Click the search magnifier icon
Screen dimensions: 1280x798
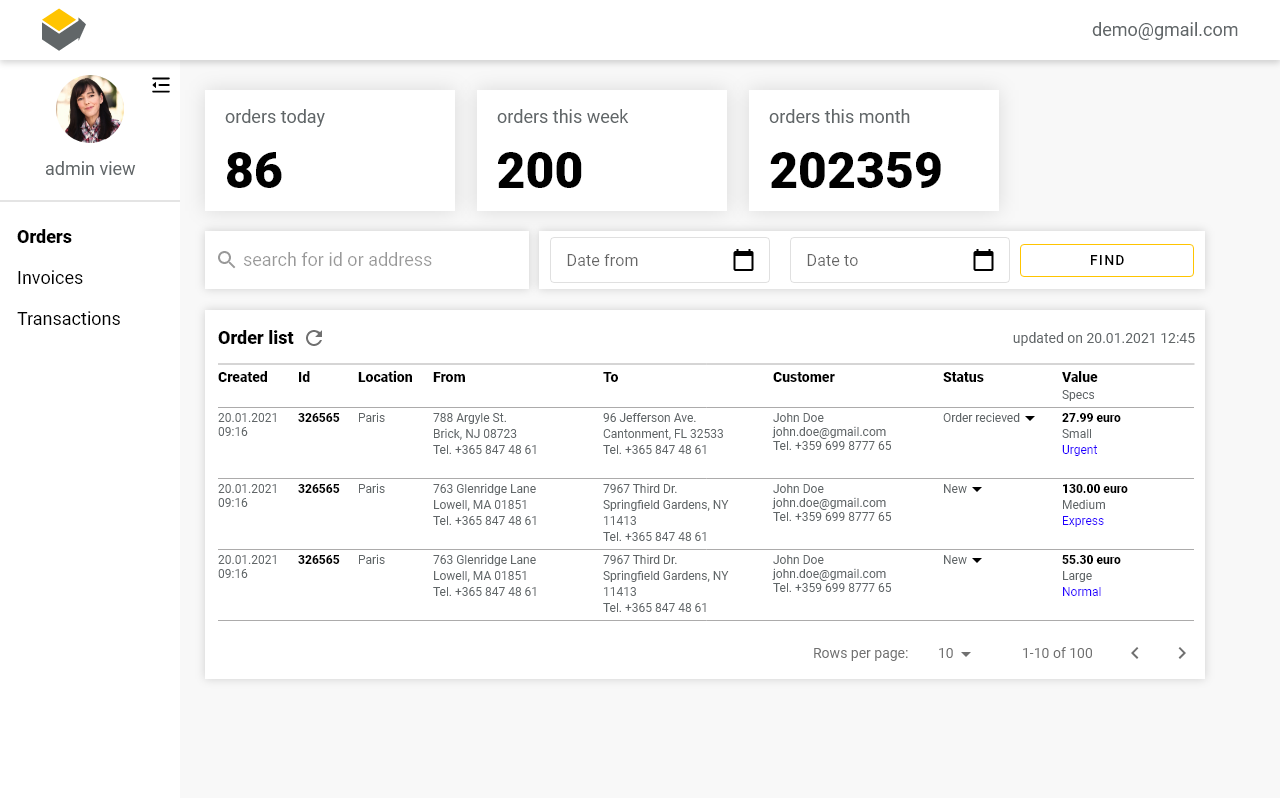coord(227,260)
